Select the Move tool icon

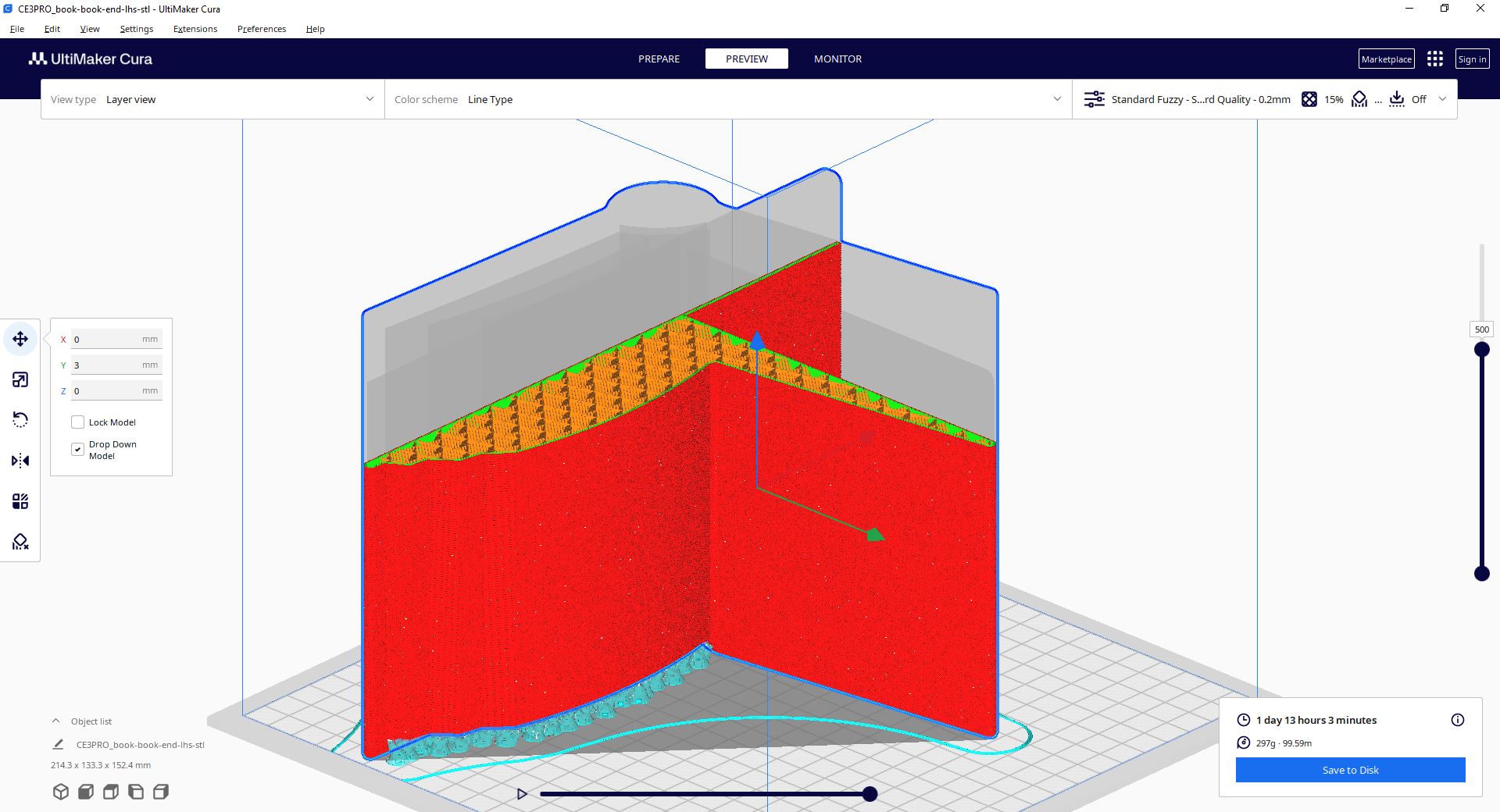(20, 339)
